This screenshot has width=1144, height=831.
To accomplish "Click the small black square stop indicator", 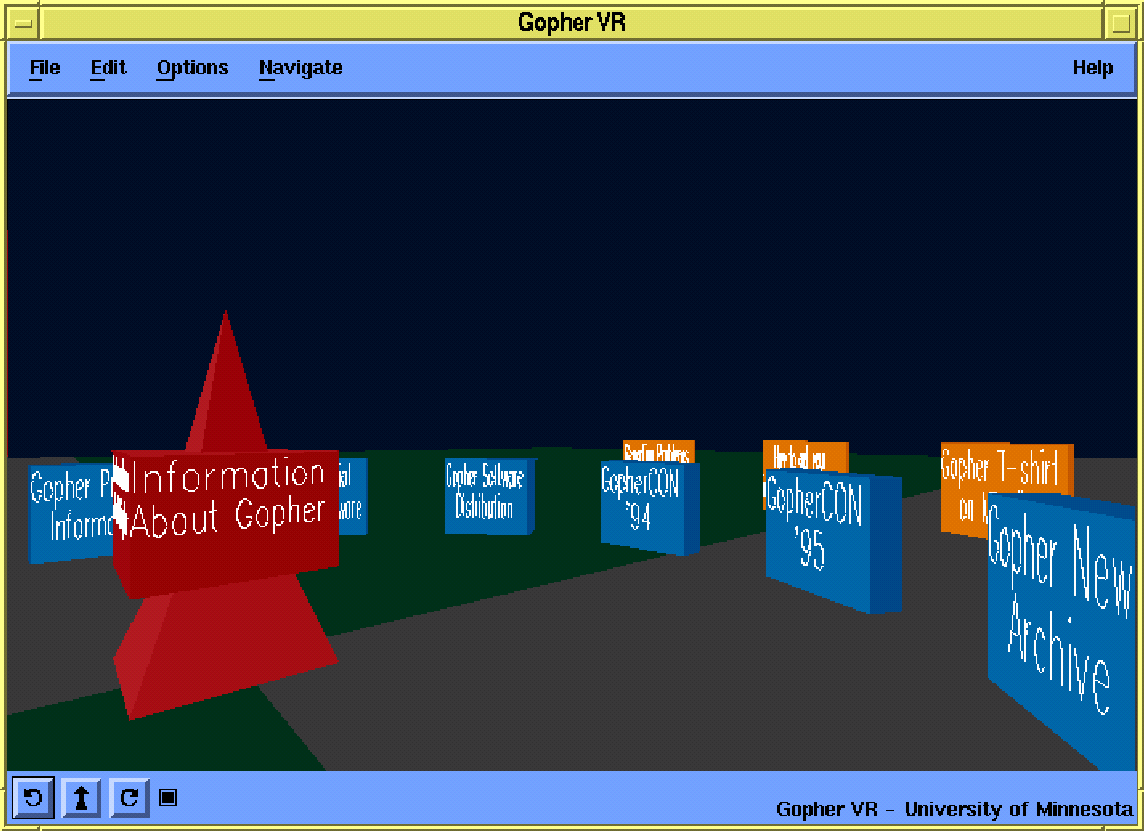I will [168, 797].
